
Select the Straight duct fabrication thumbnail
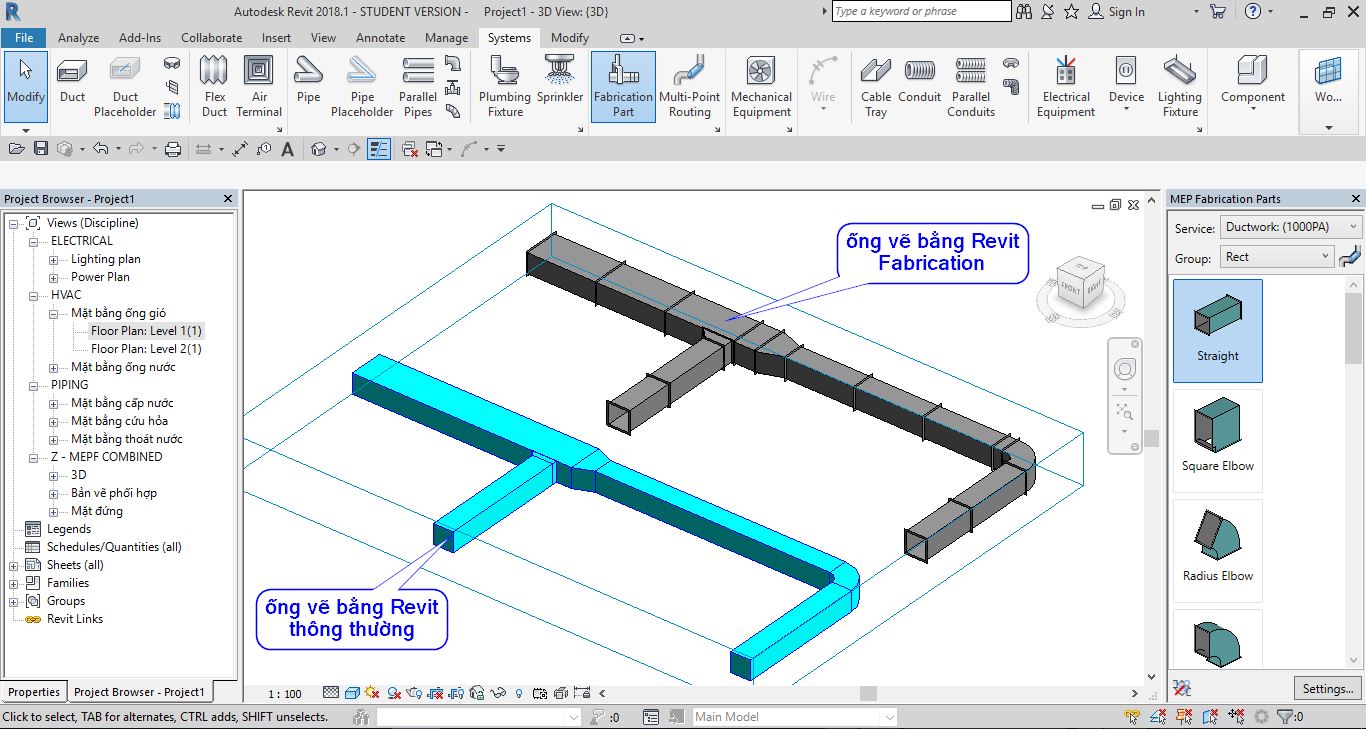(1216, 330)
